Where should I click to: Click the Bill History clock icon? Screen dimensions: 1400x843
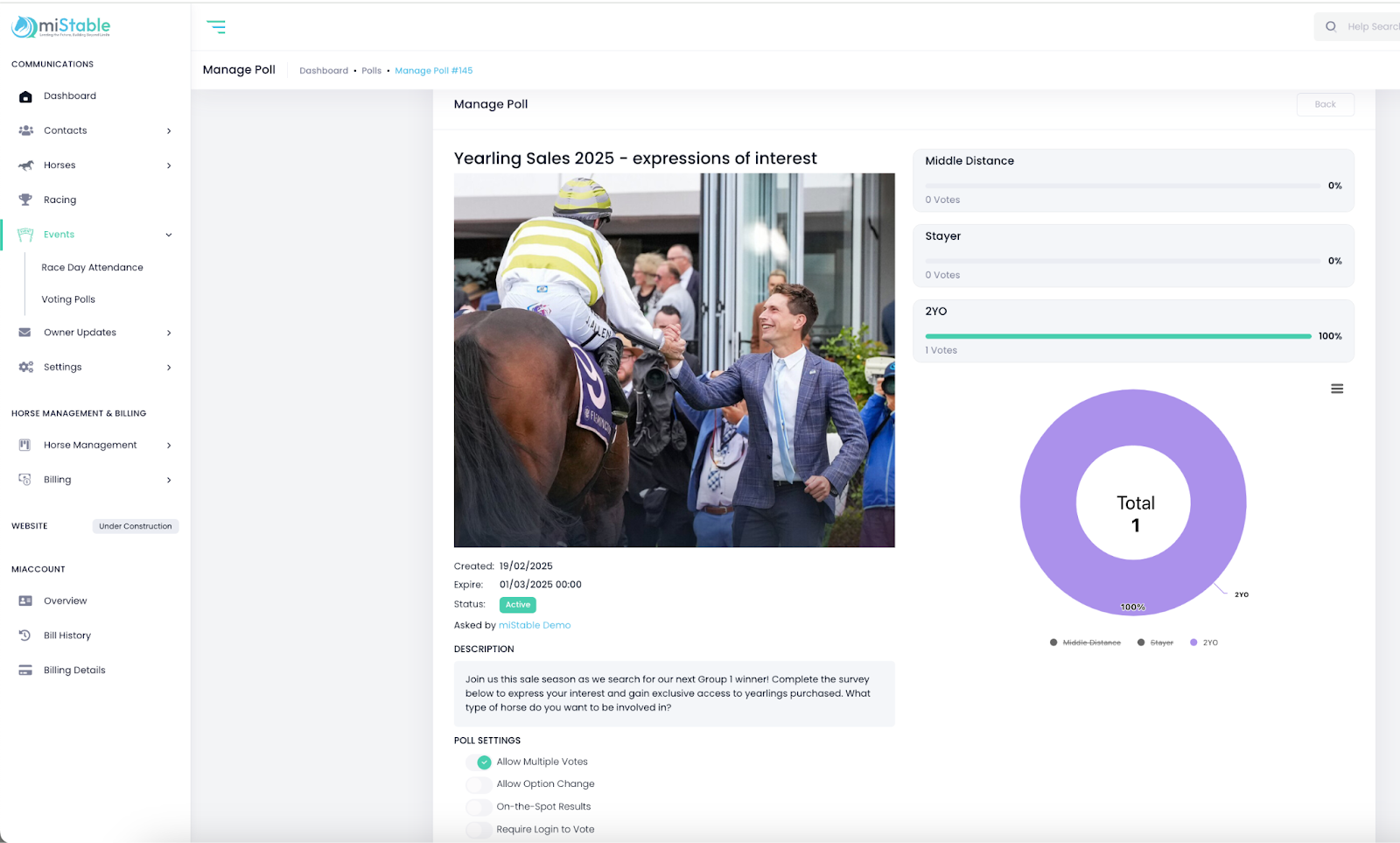coord(25,636)
